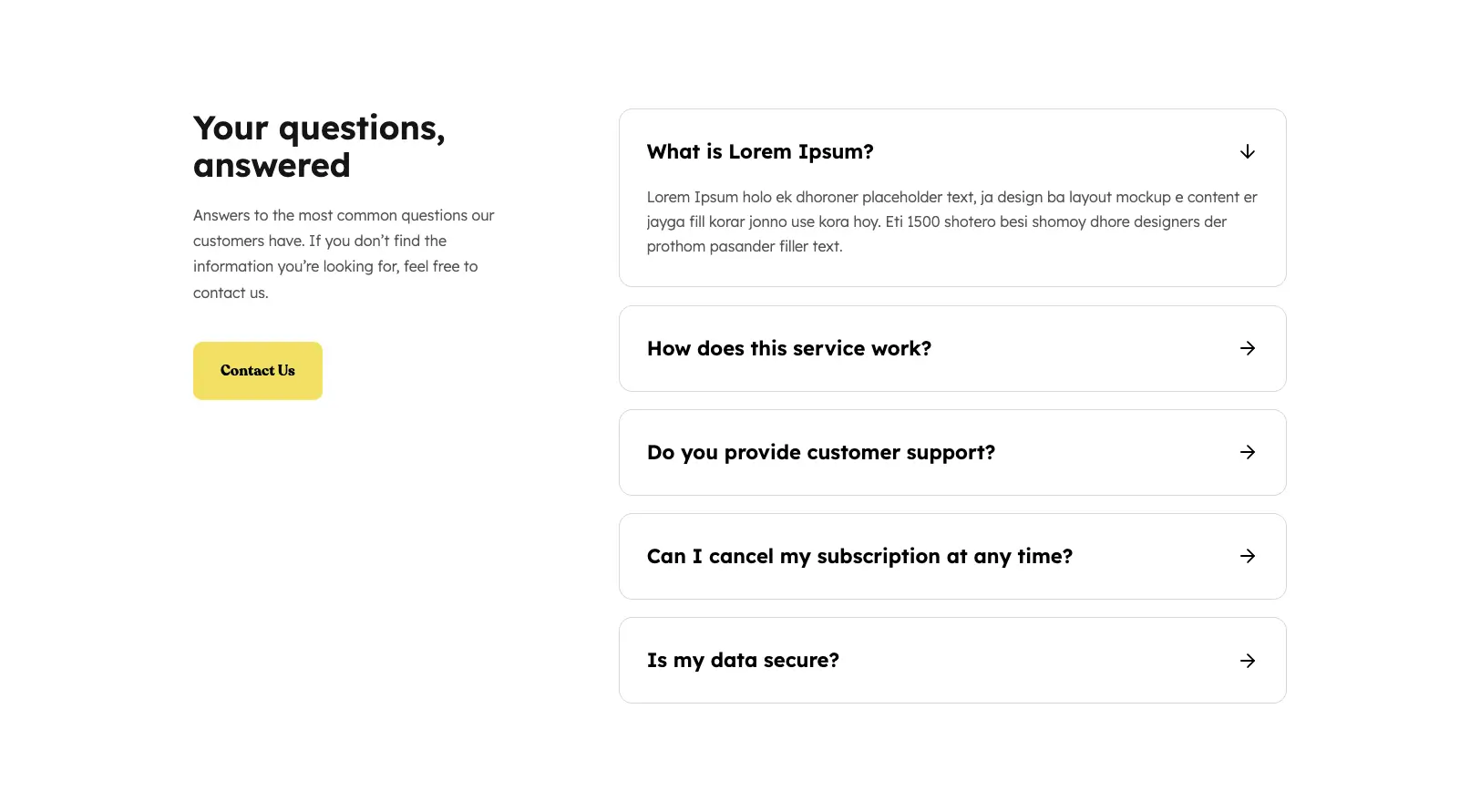Select the customer support FAQ card

click(952, 452)
